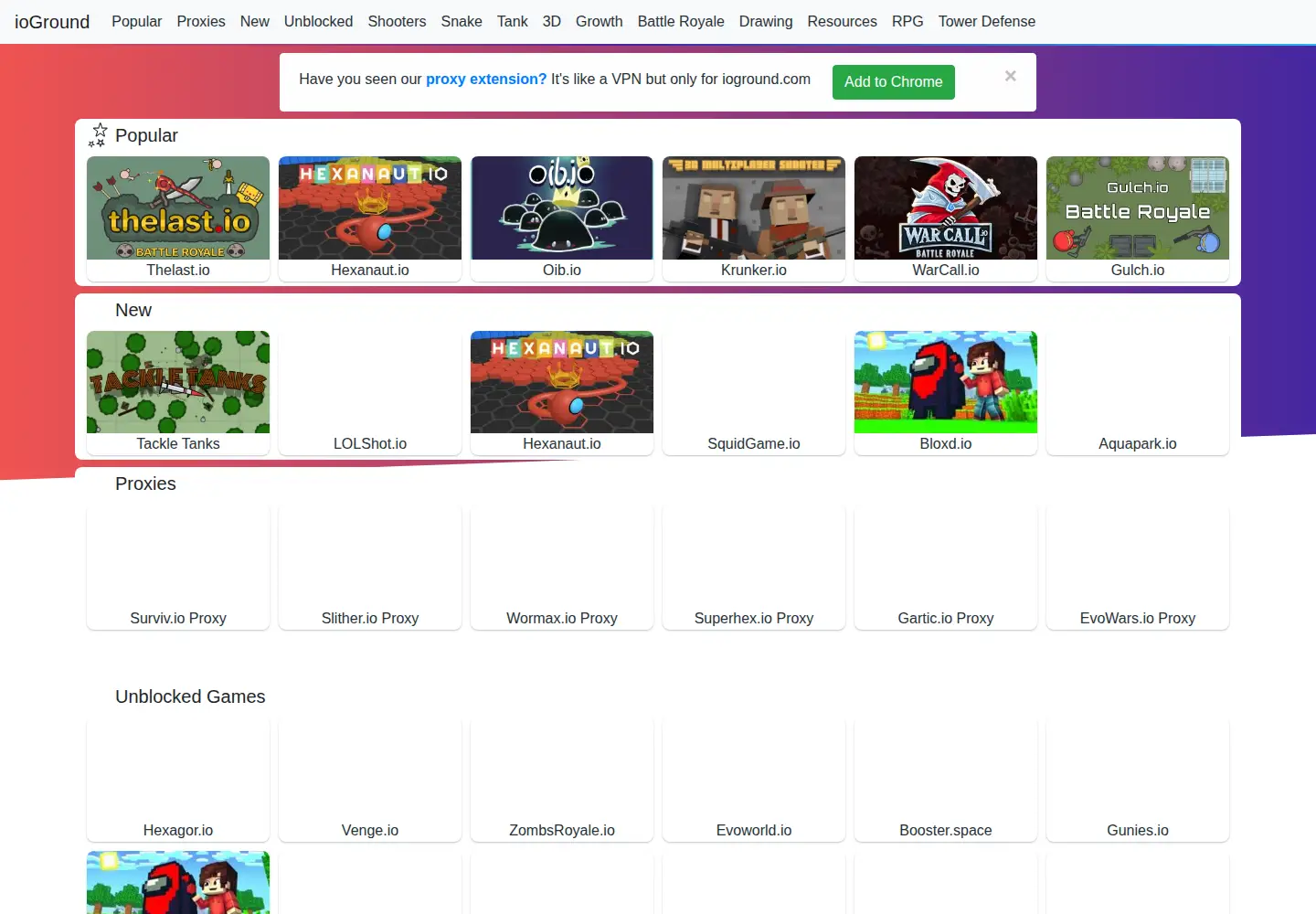Open the LOLShot.io game card
Screen dimensions: 1316x914
[370, 393]
